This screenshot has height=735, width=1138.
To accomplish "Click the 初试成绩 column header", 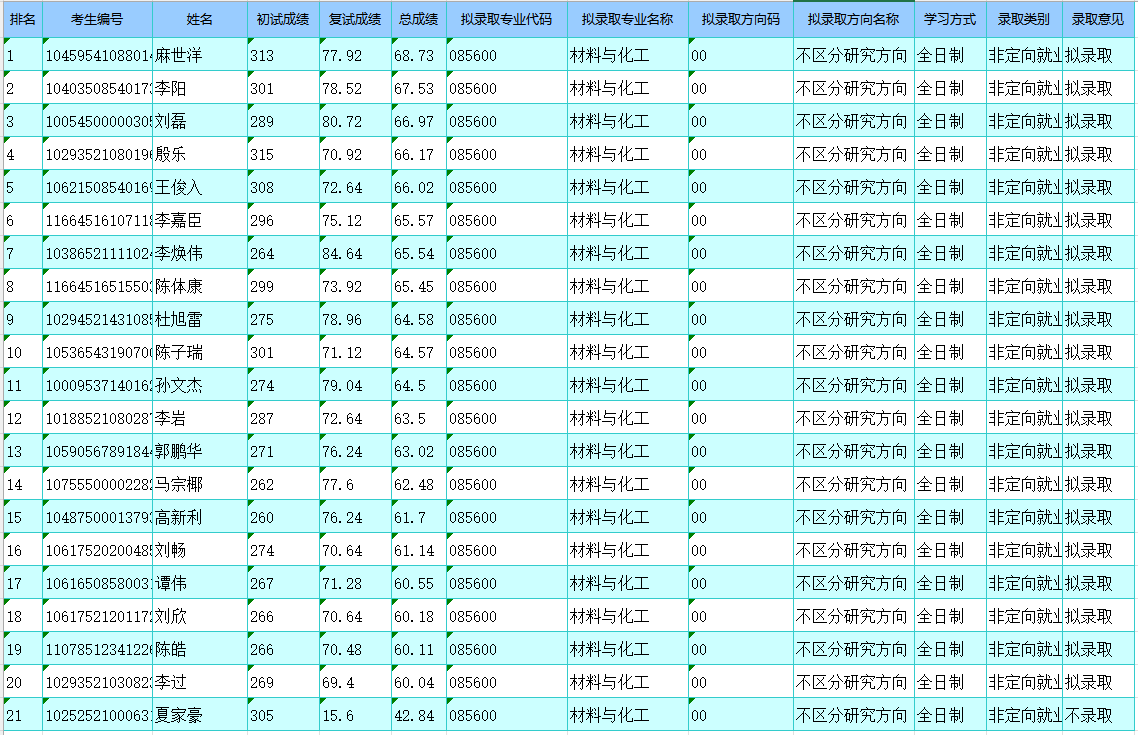I will click(x=283, y=20).
